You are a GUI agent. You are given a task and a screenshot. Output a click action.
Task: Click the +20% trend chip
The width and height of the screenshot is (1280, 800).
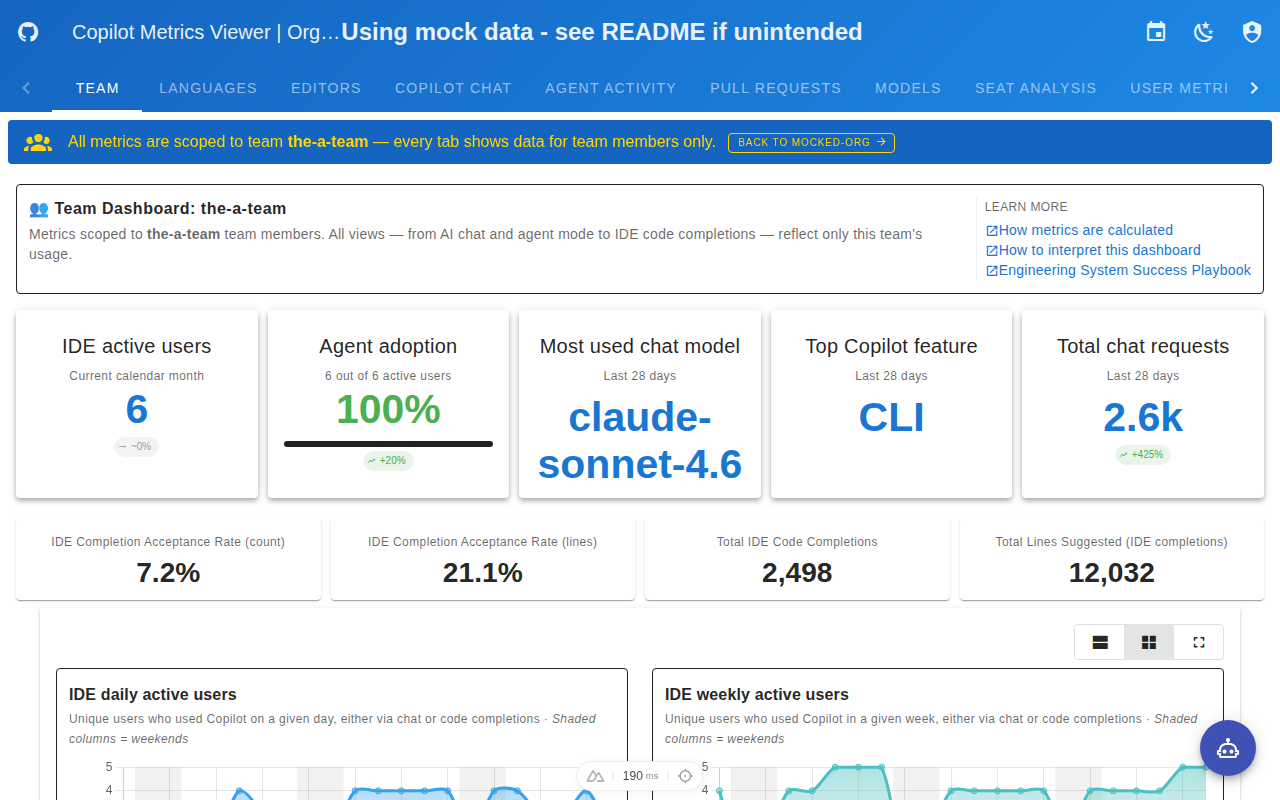click(388, 460)
